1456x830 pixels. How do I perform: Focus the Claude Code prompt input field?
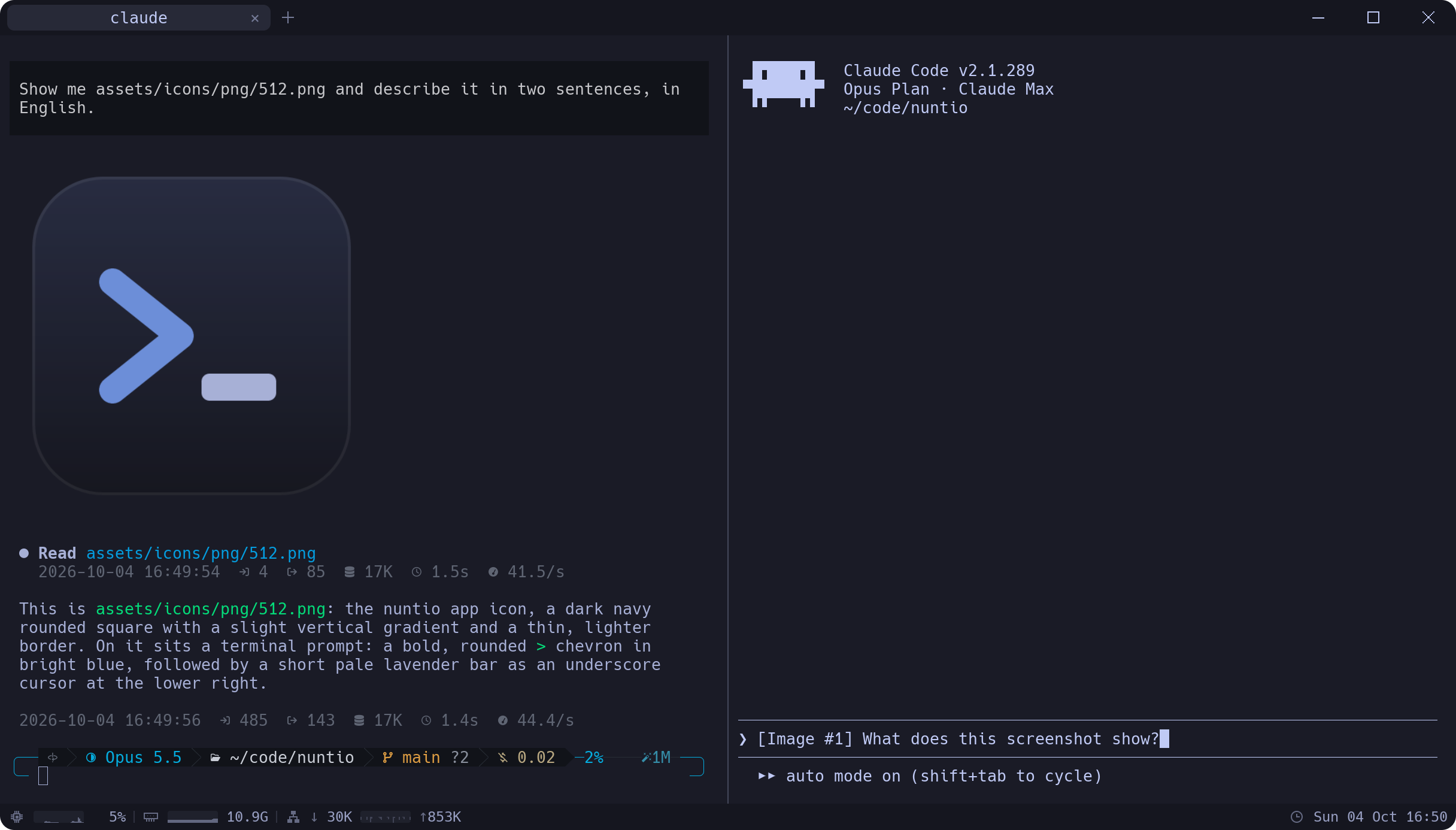[x=1087, y=739]
